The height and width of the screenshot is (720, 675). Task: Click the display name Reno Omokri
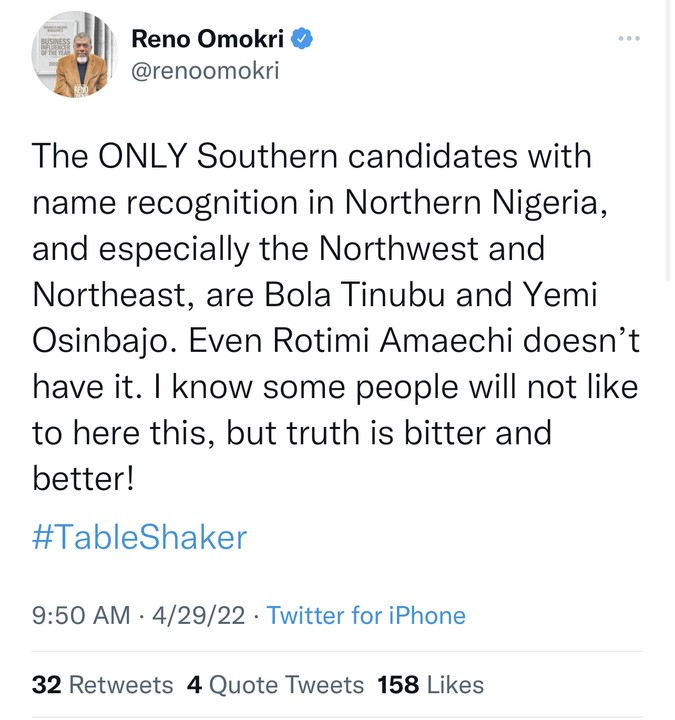point(210,39)
